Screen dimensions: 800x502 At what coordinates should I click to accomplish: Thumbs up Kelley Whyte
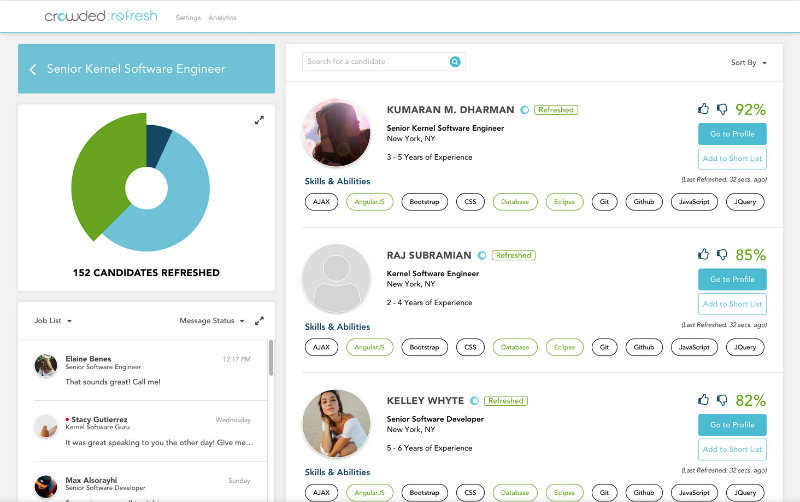tap(704, 399)
